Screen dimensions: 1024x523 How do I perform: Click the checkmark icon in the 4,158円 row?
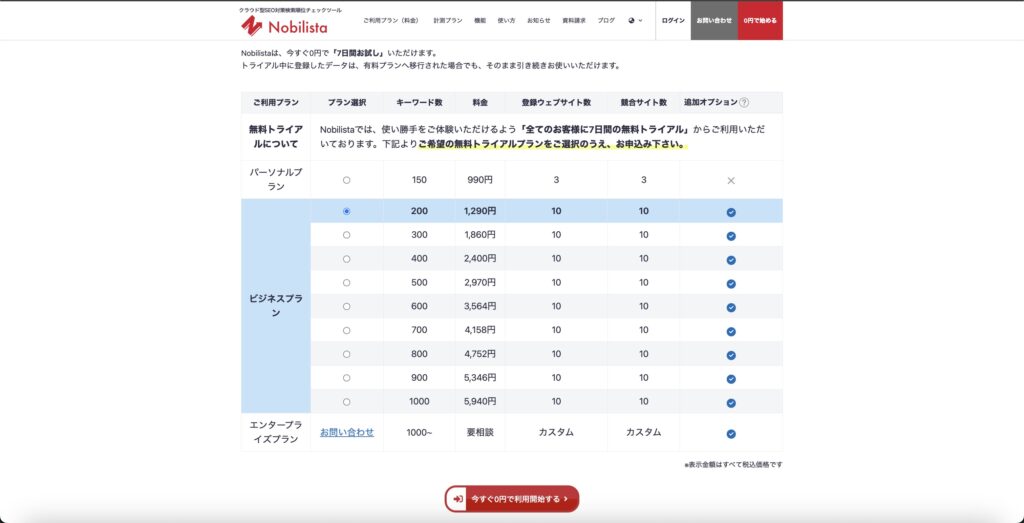[x=731, y=331]
